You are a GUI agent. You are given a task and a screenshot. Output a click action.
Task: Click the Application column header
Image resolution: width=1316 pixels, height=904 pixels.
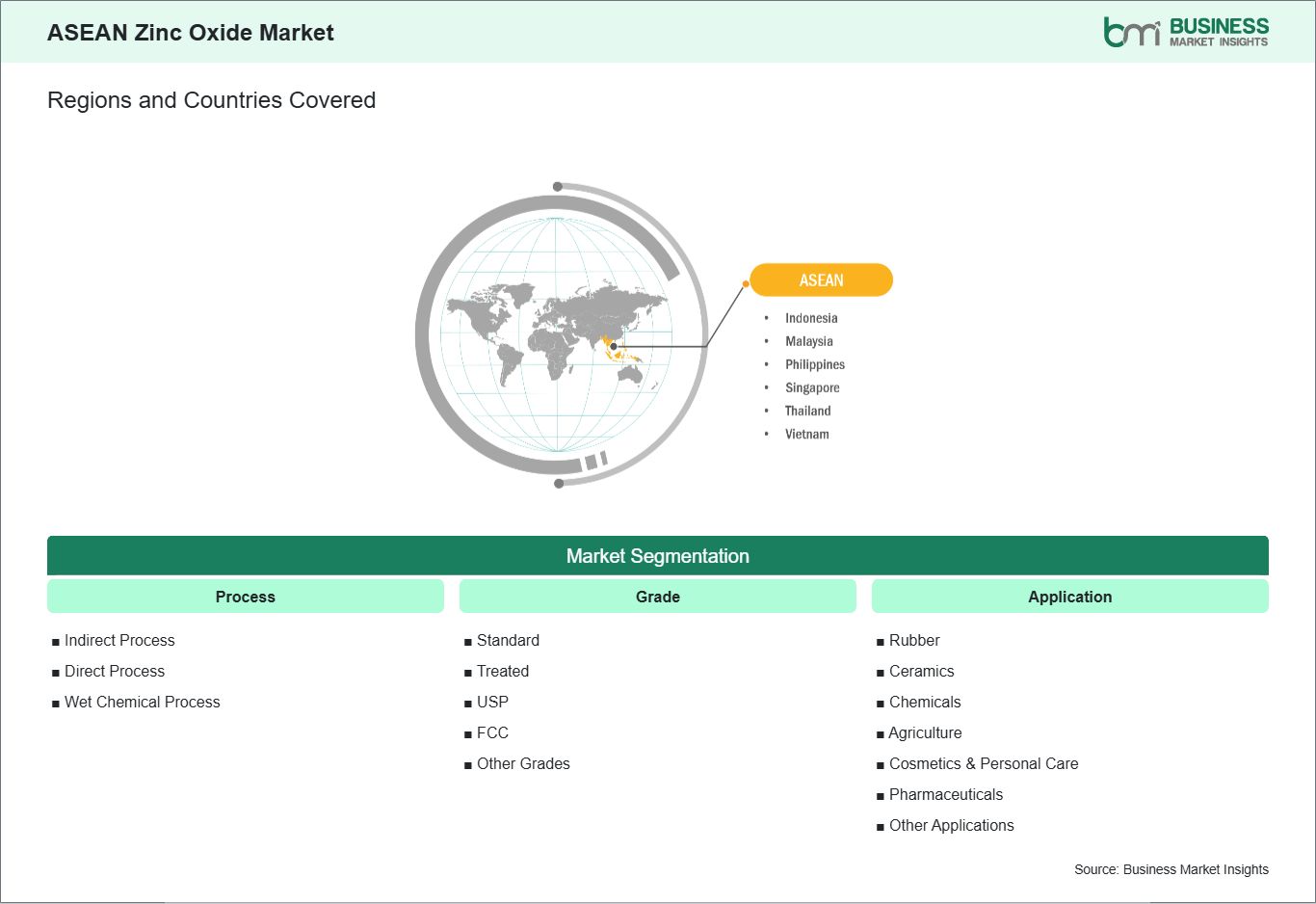tap(1070, 597)
